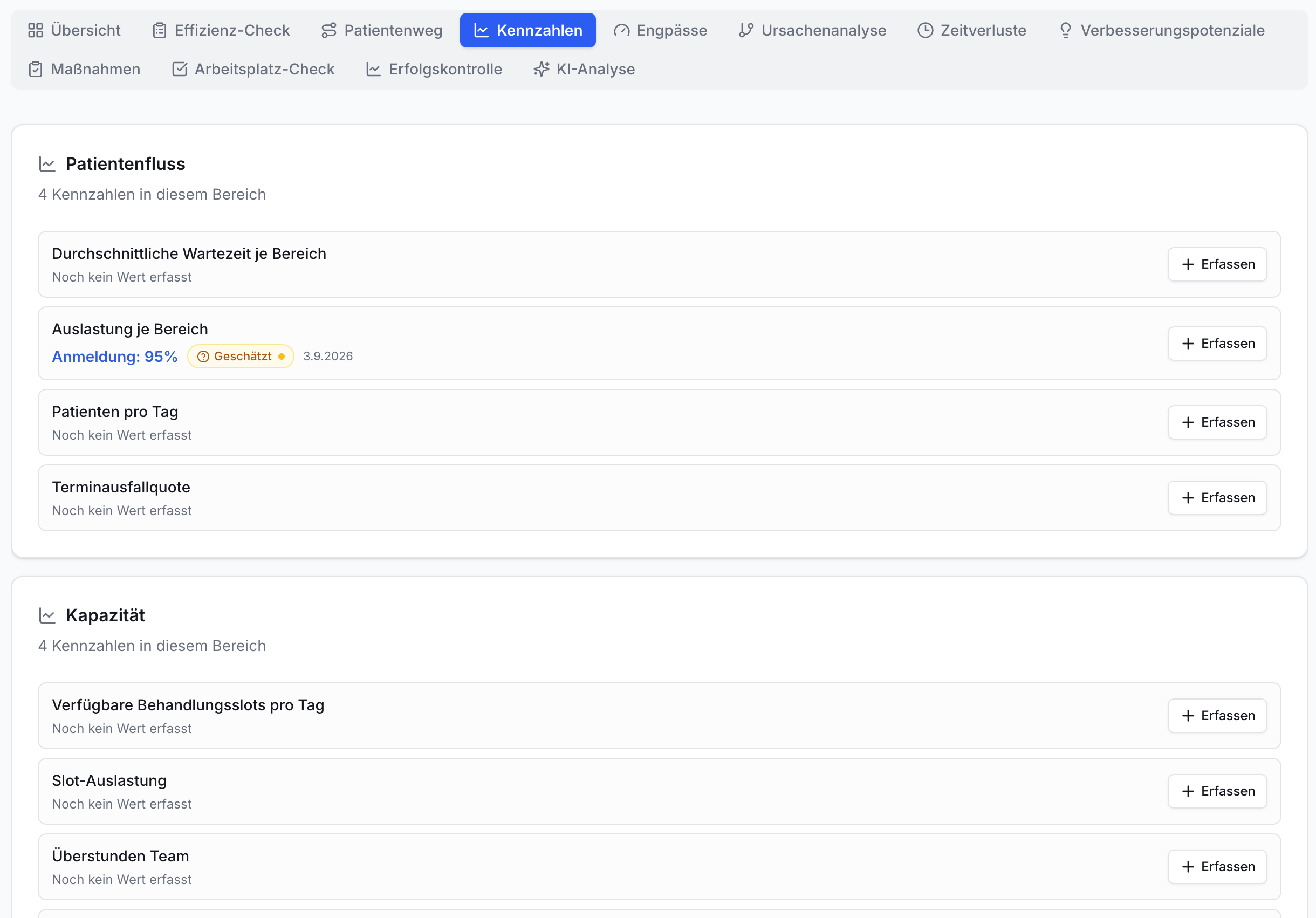Switch to the Effizienz-Check tab
This screenshot has height=918, width=1316.
point(221,30)
